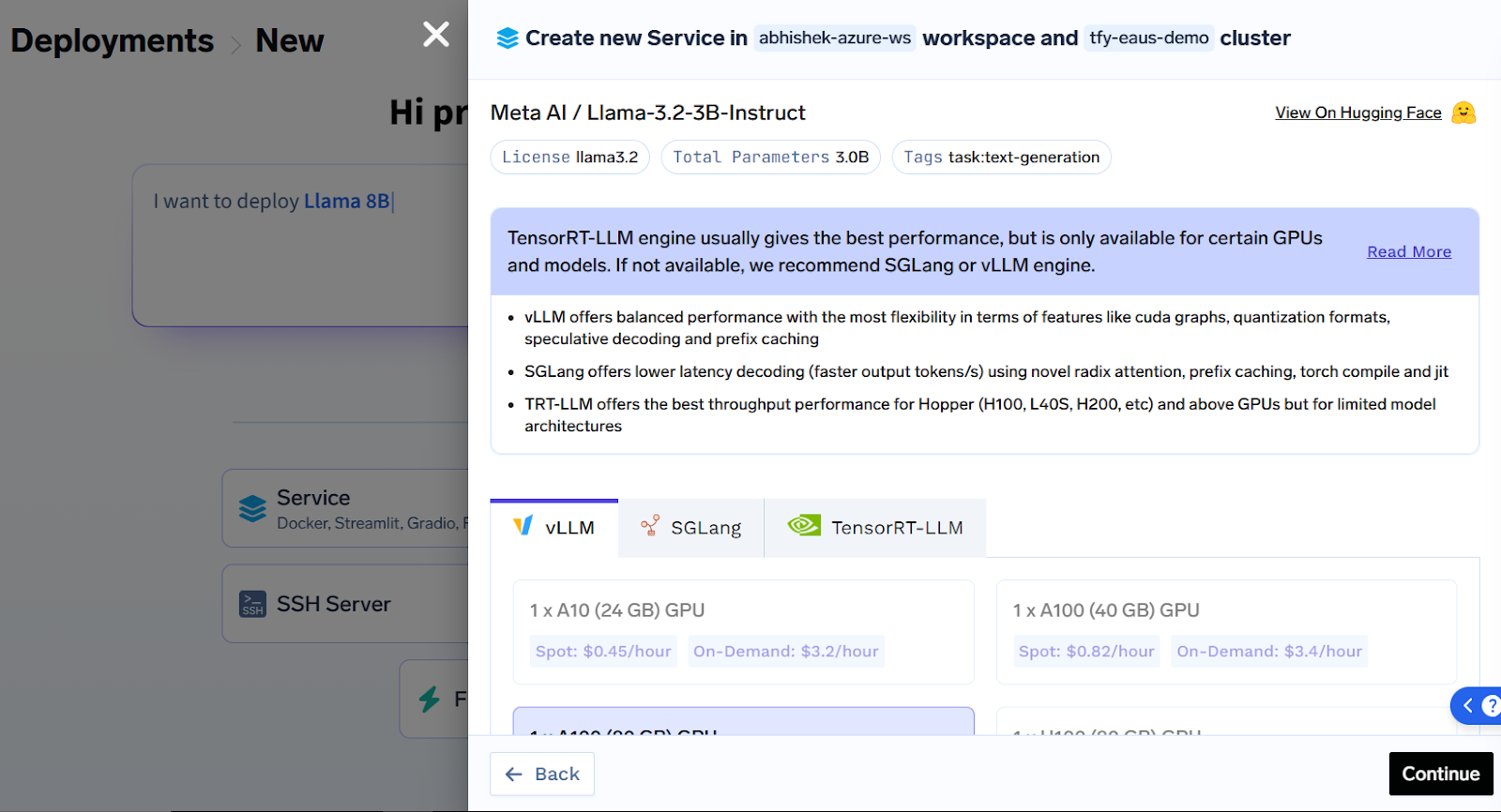Open the Read More link in engine banner
This screenshot has width=1501, height=812.
(1409, 251)
